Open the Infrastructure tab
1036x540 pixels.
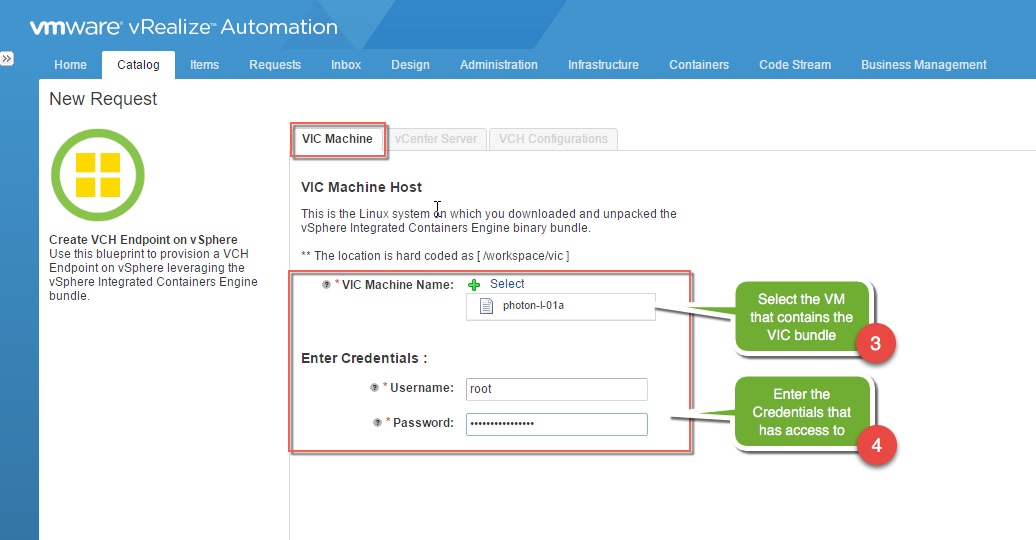pyautogui.click(x=603, y=65)
